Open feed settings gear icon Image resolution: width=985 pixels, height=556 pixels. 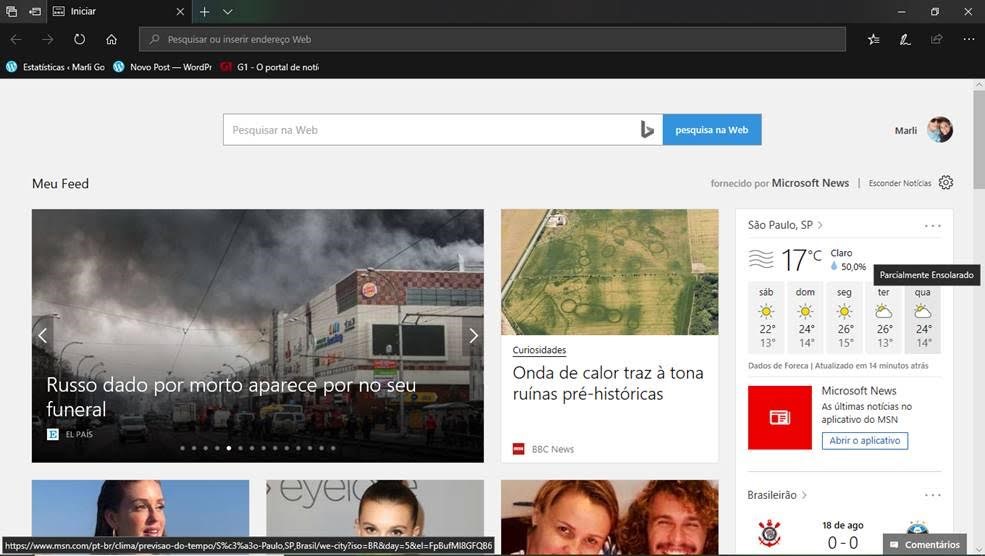(x=946, y=183)
